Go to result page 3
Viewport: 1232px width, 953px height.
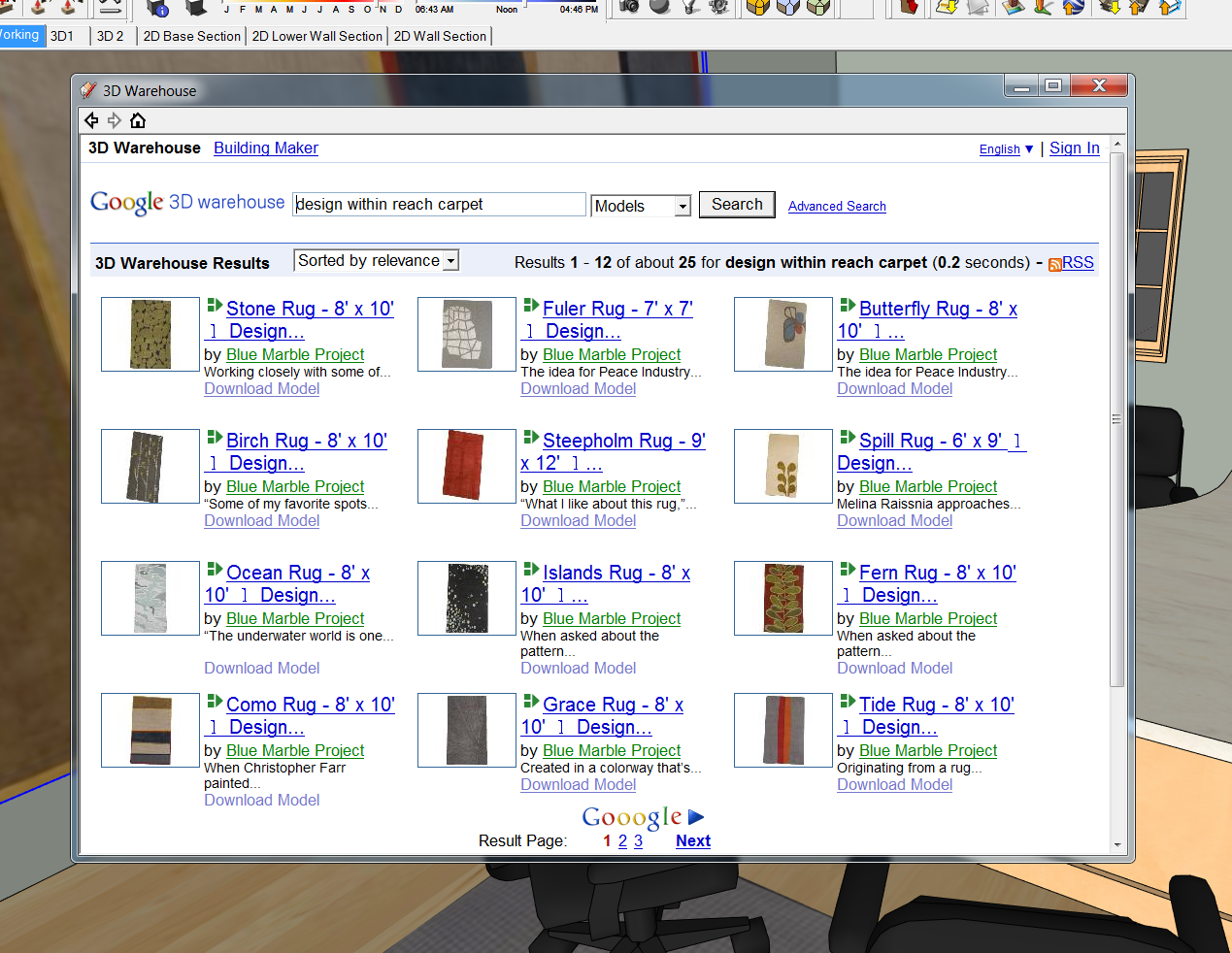pos(638,841)
